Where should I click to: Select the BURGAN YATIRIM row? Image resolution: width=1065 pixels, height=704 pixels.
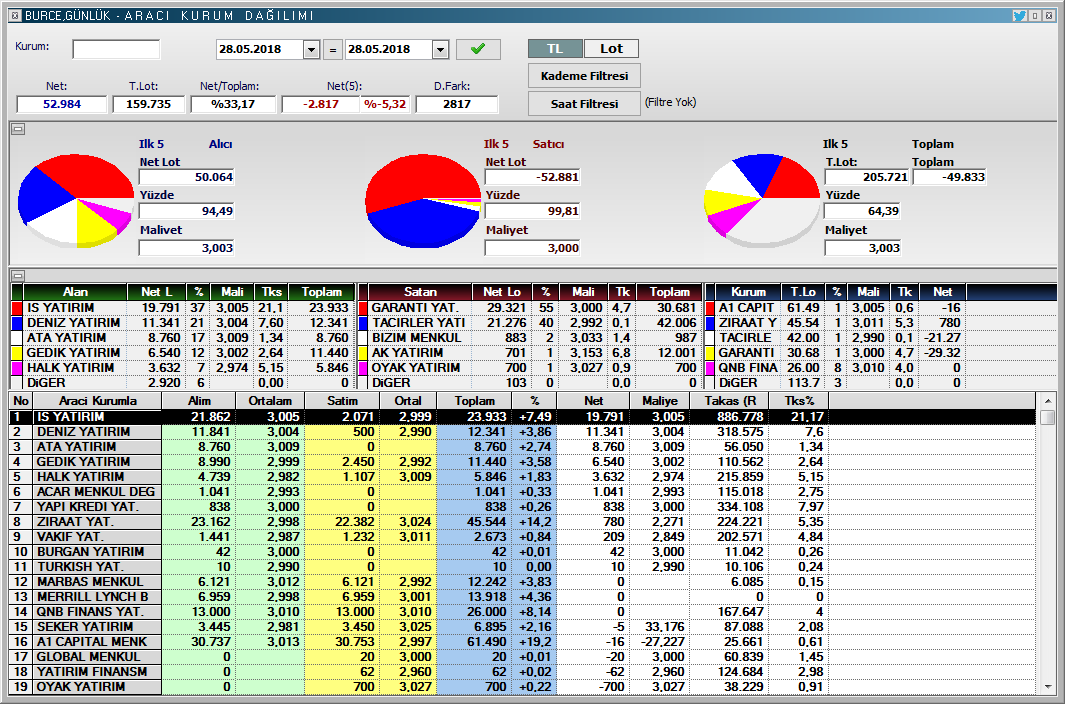coord(522,551)
